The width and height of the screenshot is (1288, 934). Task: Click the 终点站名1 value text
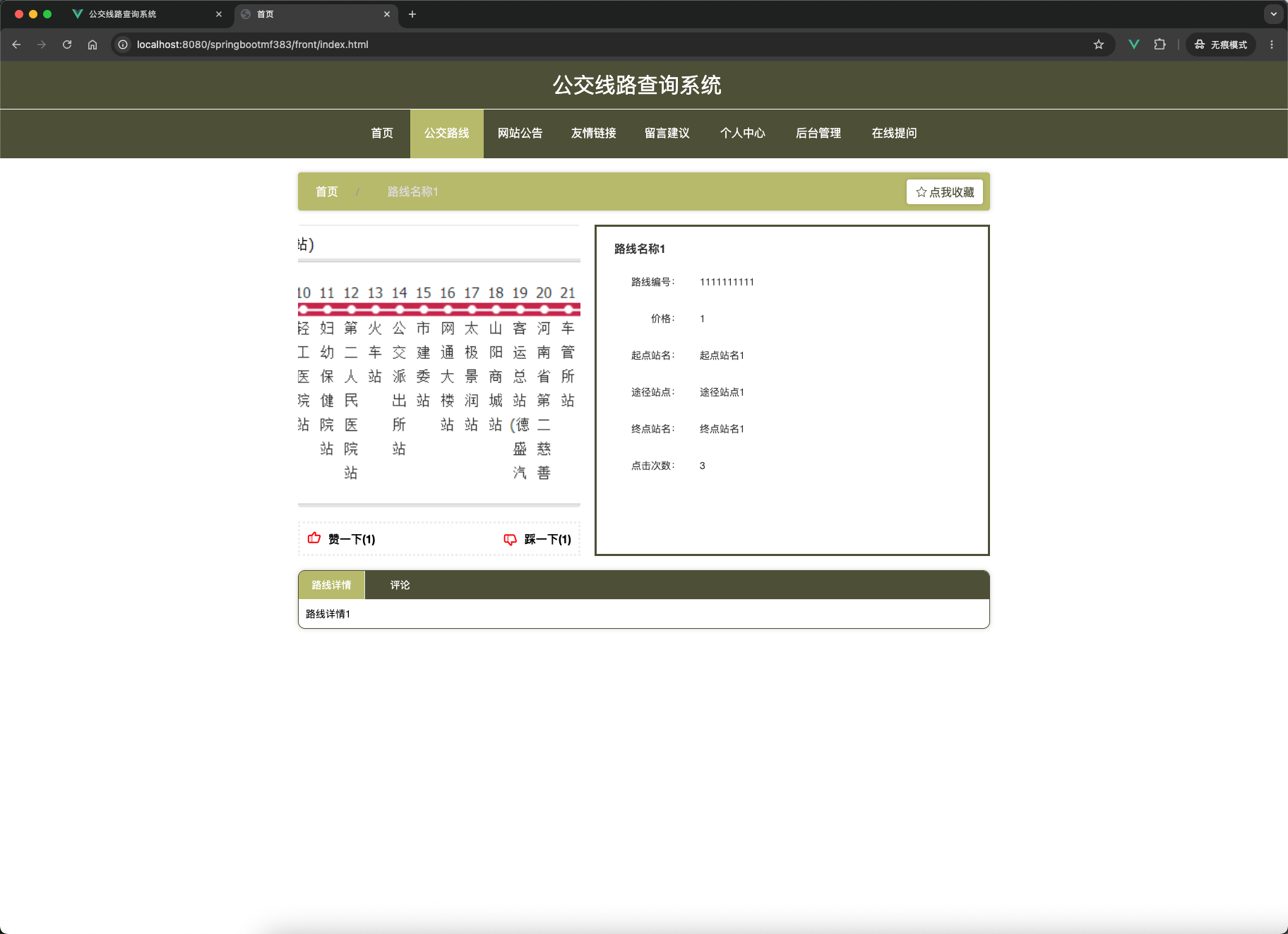[x=722, y=429]
